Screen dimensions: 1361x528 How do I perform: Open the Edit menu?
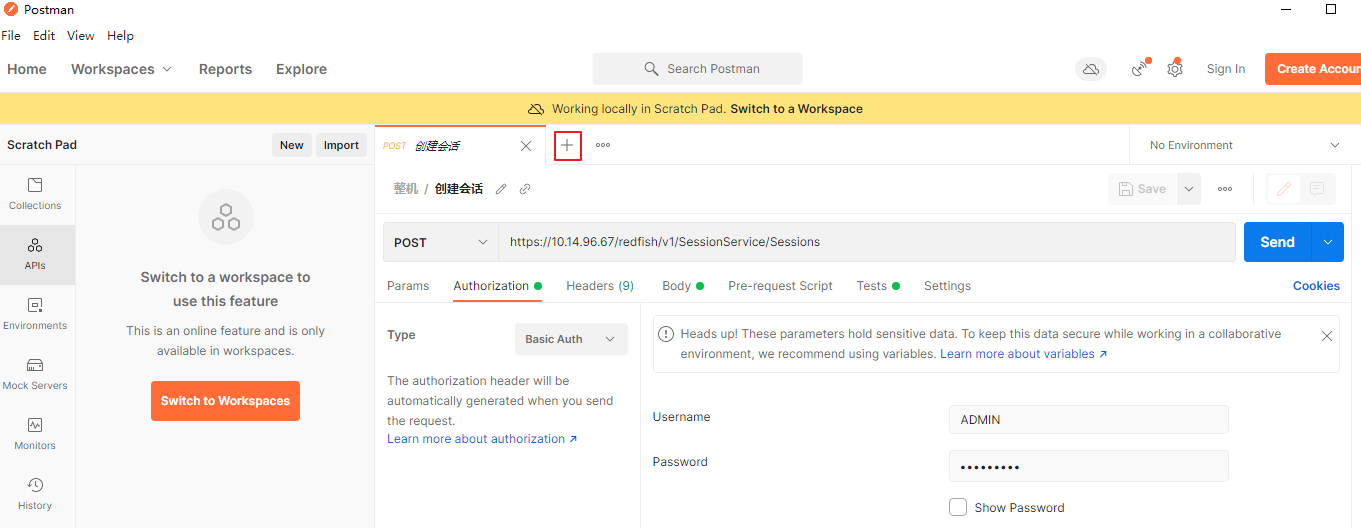[44, 36]
